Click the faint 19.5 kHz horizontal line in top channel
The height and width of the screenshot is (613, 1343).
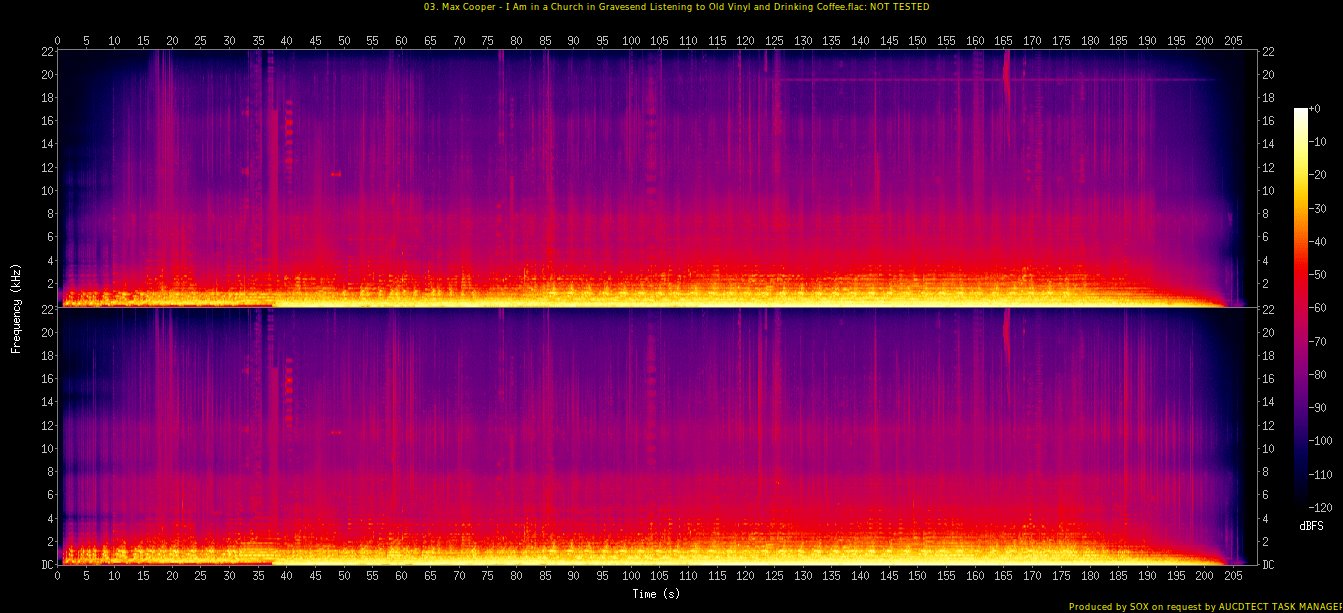[x=1000, y=79]
